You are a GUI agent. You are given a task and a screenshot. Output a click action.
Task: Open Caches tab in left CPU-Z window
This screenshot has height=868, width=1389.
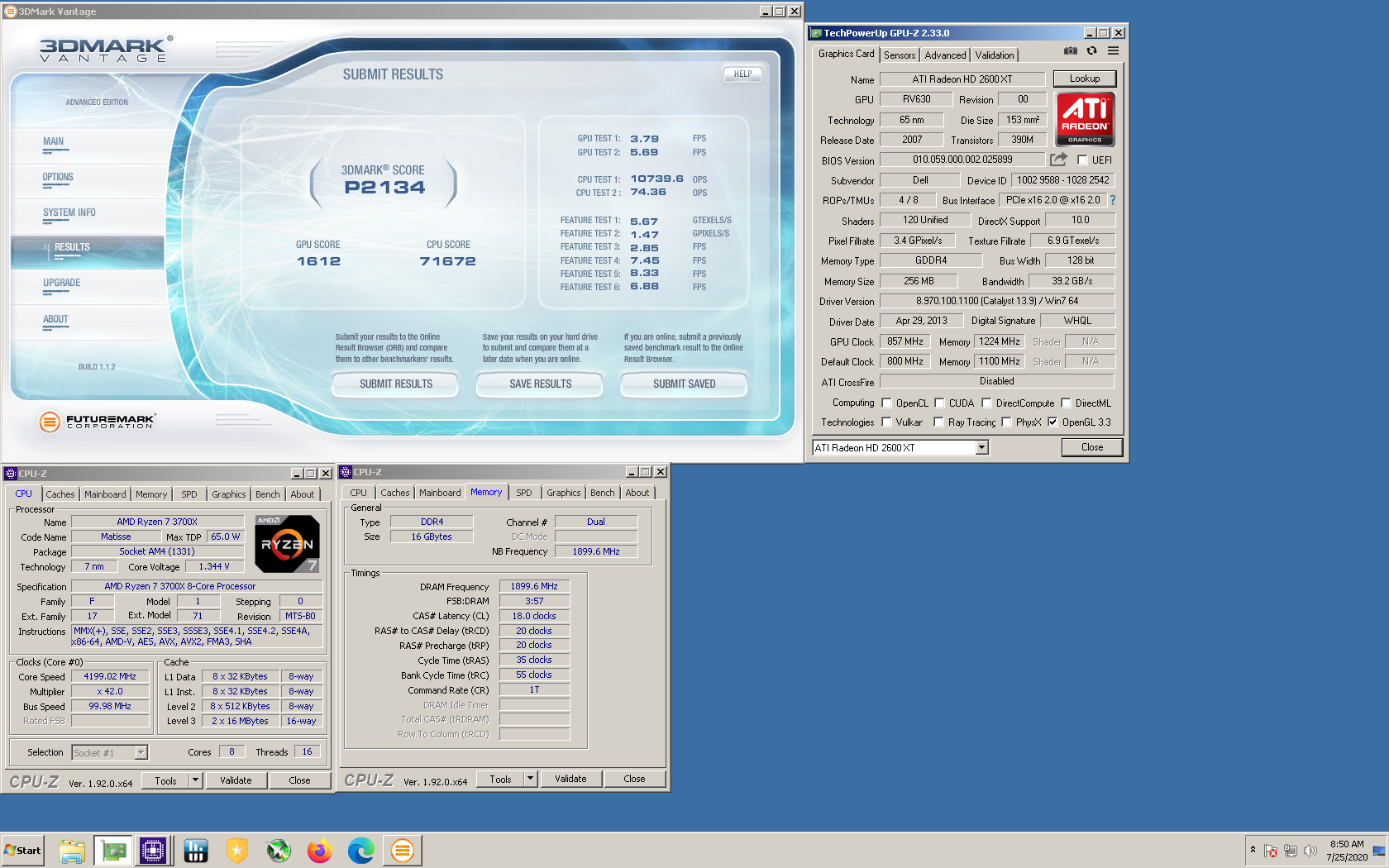pyautogui.click(x=60, y=494)
